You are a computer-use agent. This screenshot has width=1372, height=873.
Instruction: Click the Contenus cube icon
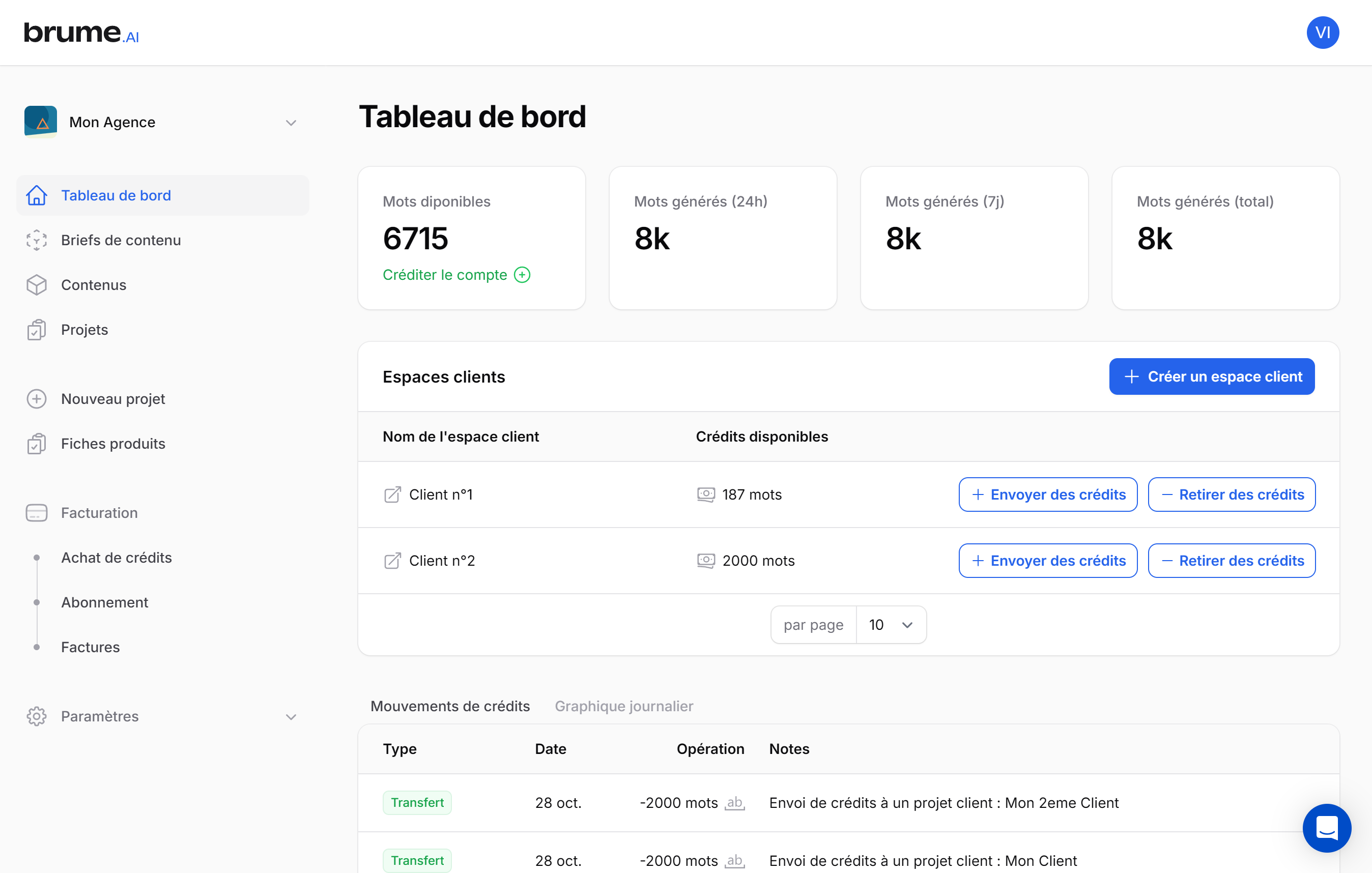(37, 285)
